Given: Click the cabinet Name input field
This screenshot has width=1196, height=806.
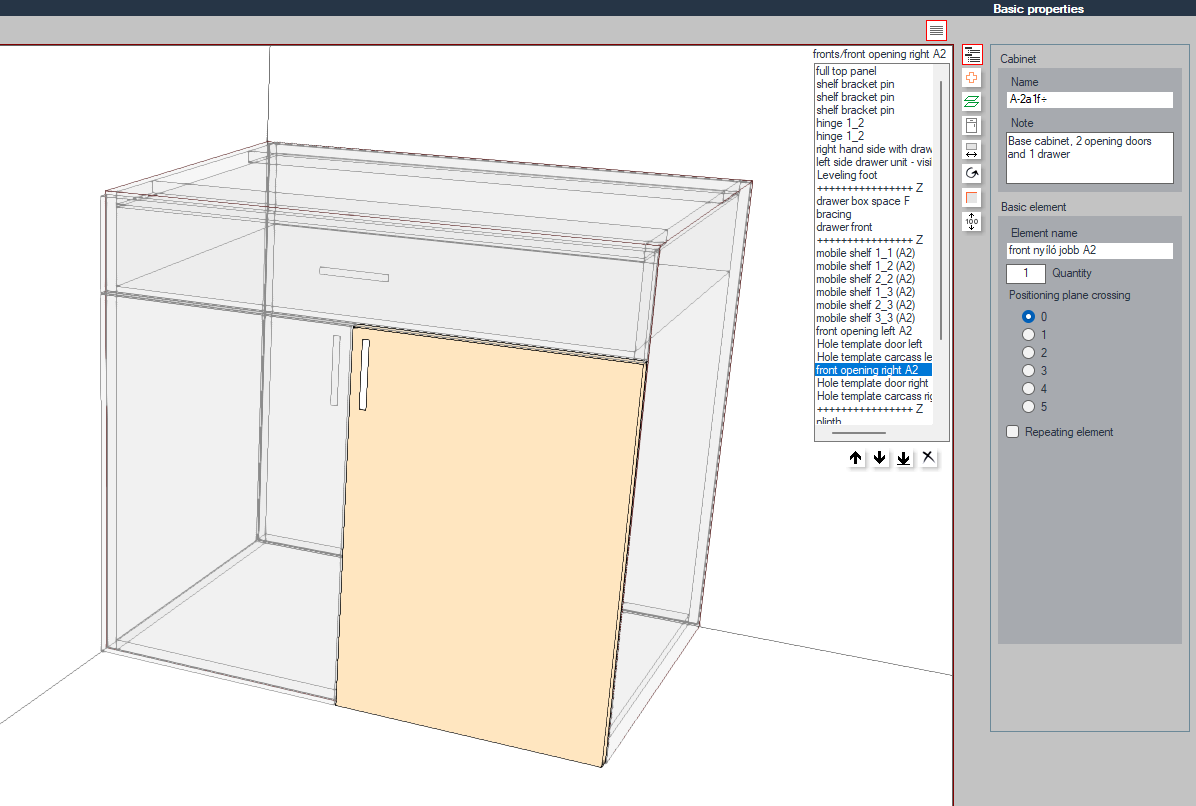Looking at the screenshot, I should coord(1089,99).
